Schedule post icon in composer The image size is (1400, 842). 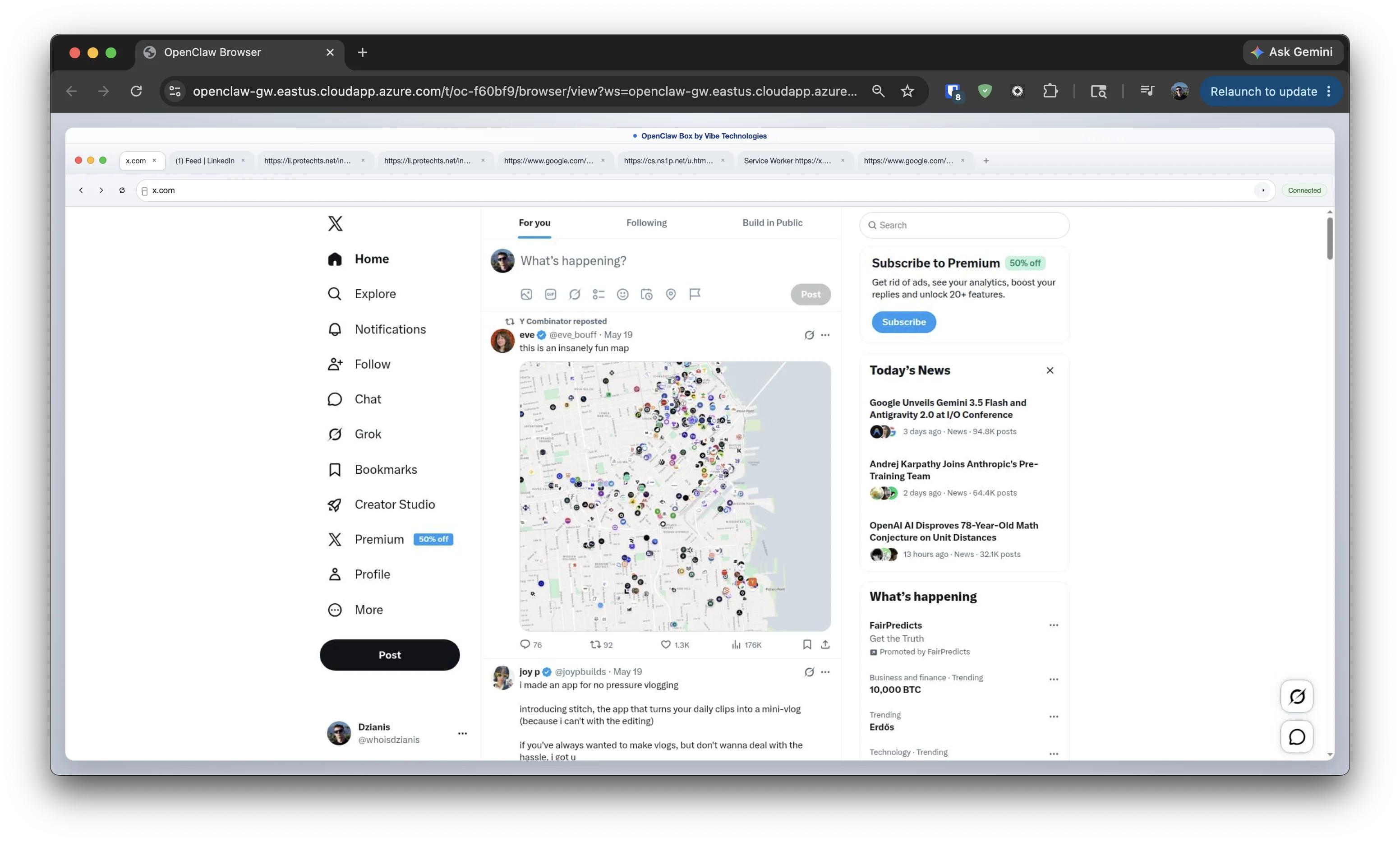[x=646, y=294]
